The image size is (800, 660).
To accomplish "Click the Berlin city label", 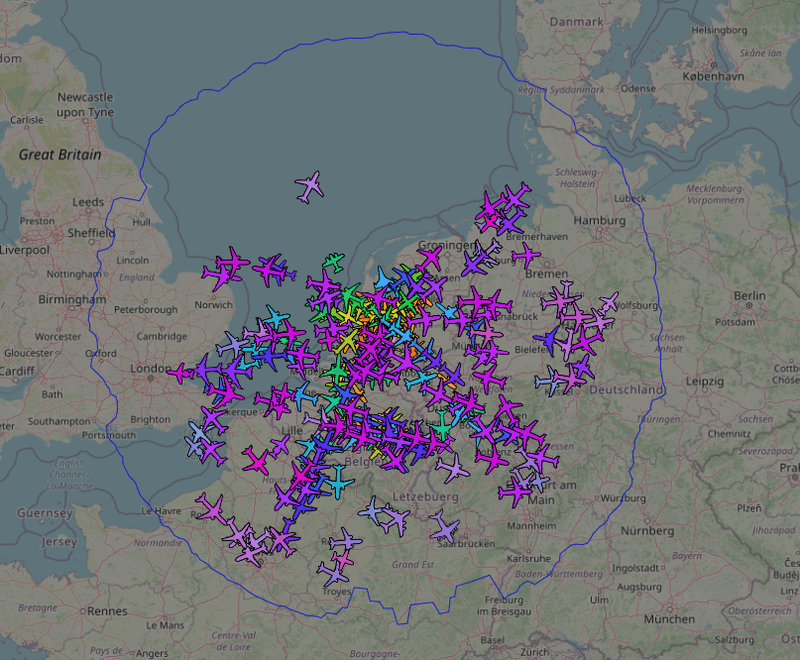I will 749,295.
